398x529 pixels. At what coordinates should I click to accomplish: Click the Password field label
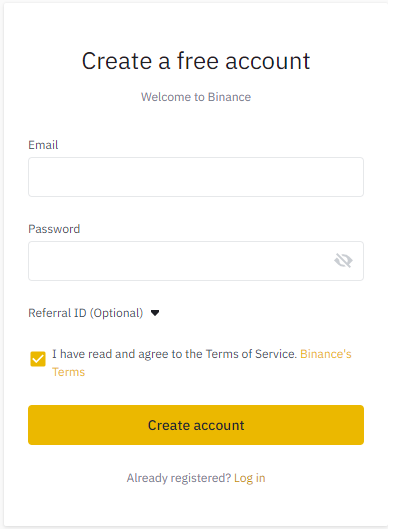click(x=54, y=229)
